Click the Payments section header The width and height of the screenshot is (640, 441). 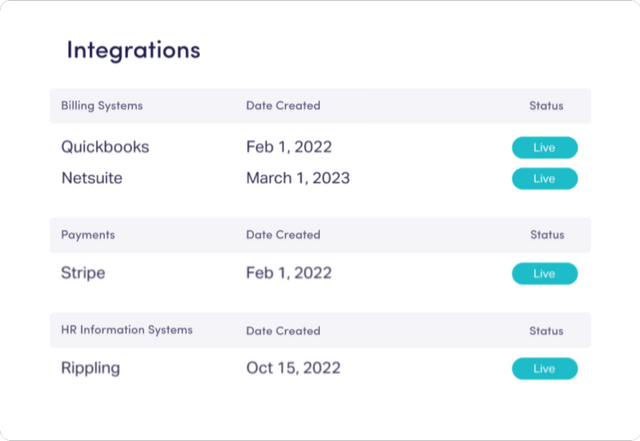pos(88,235)
